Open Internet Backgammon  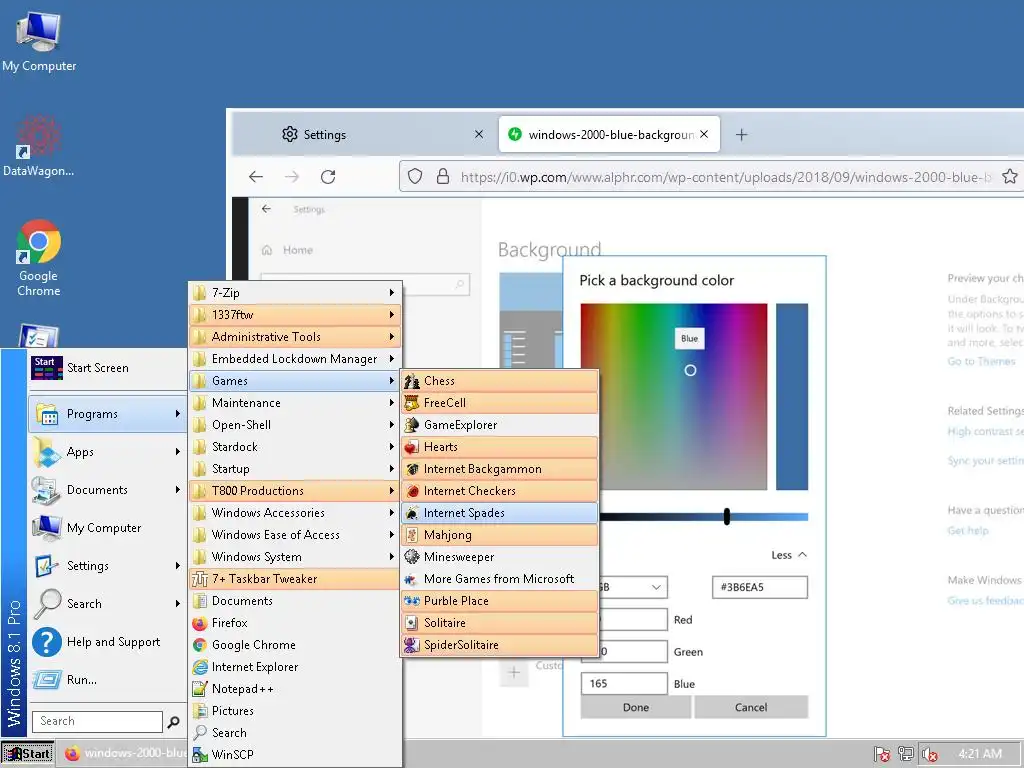[500, 469]
